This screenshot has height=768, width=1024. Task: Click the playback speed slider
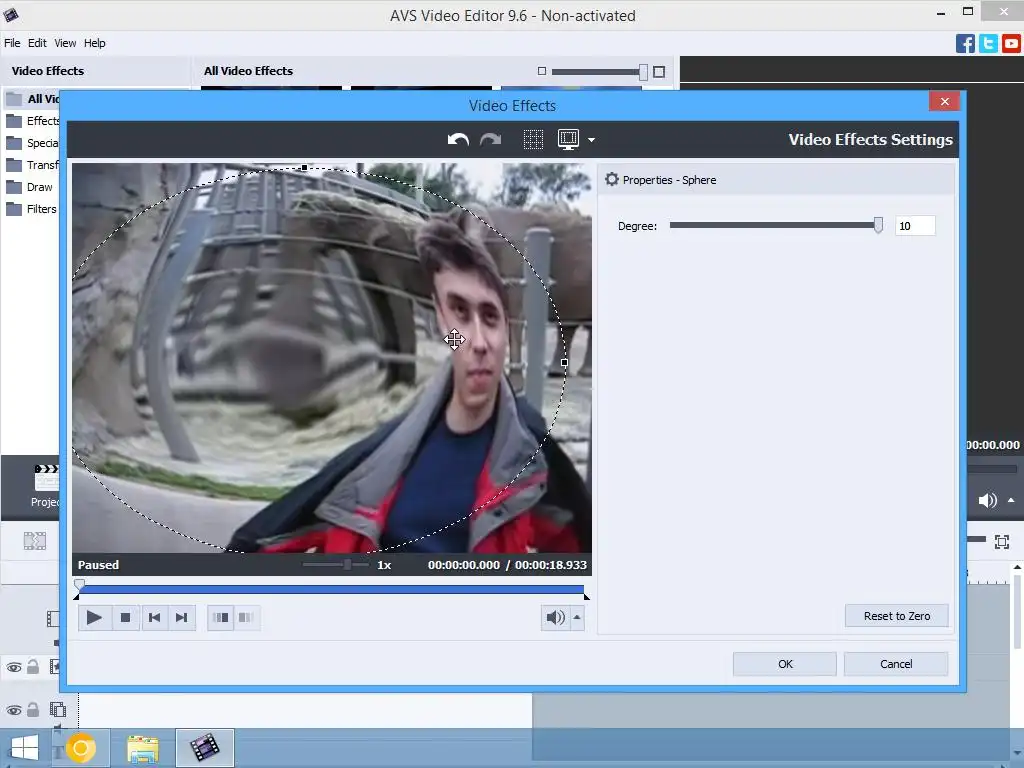coord(336,564)
